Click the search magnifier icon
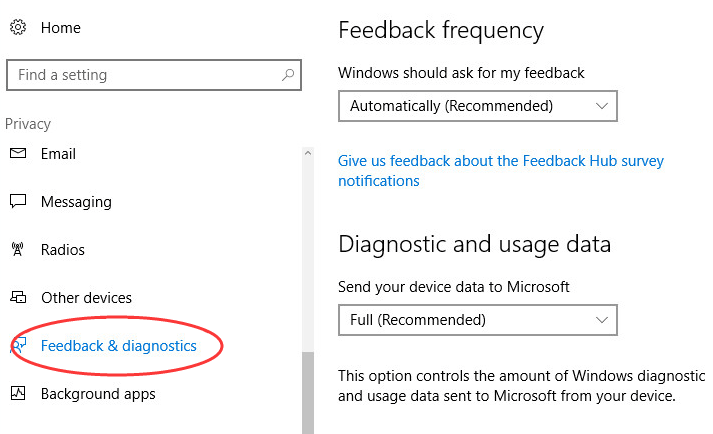 coord(288,75)
